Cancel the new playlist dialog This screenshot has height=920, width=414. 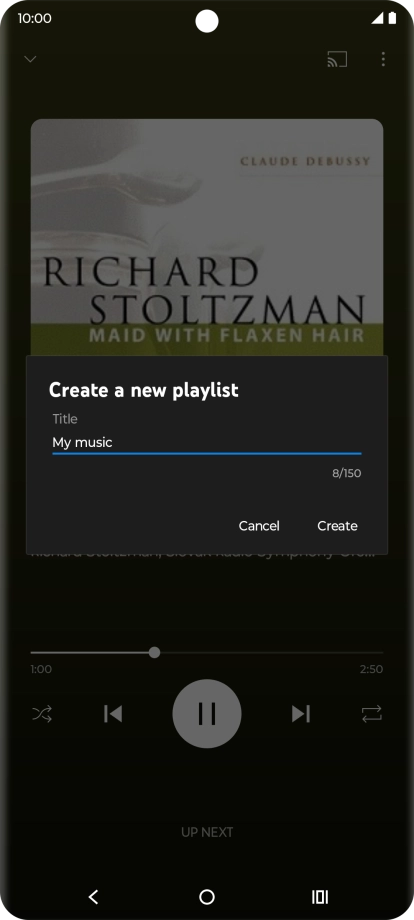tap(259, 526)
